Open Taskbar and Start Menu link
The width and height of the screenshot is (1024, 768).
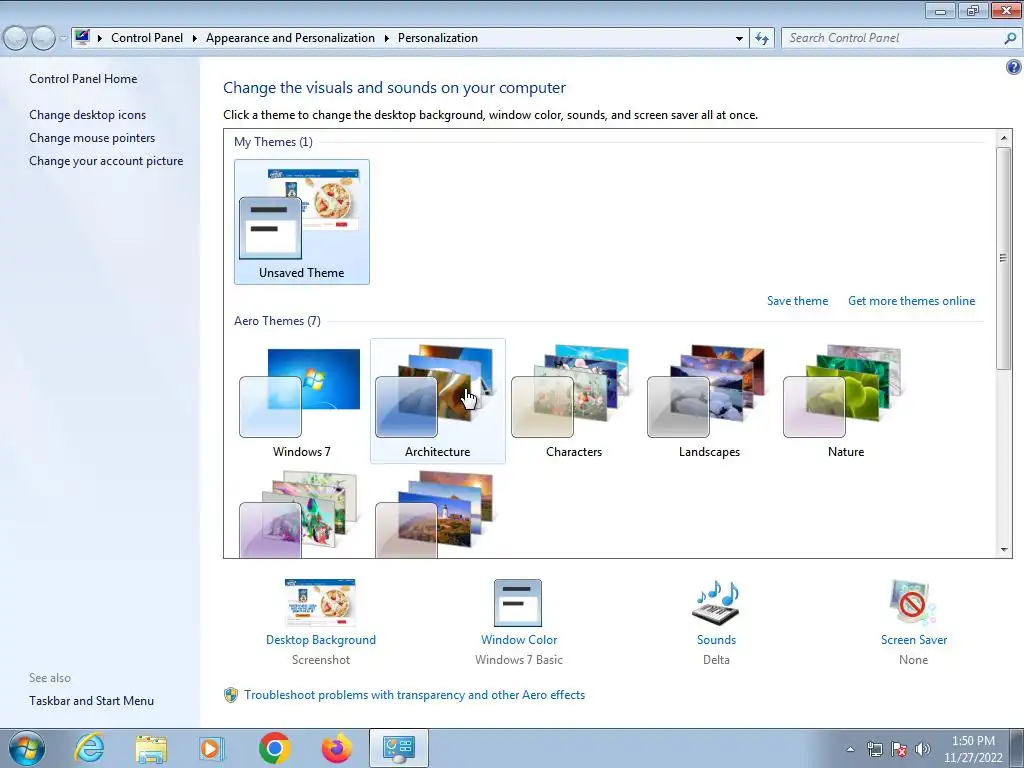pos(91,701)
